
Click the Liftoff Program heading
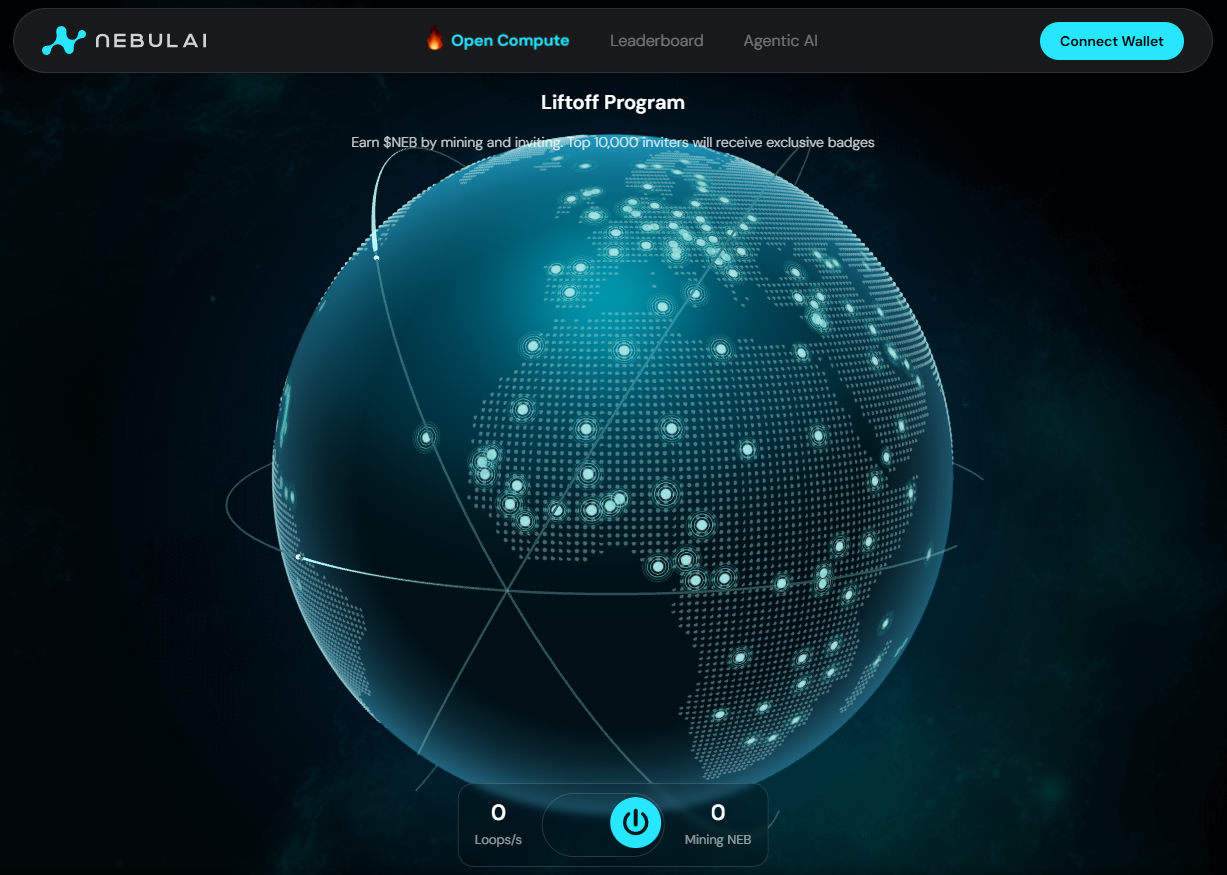point(612,102)
